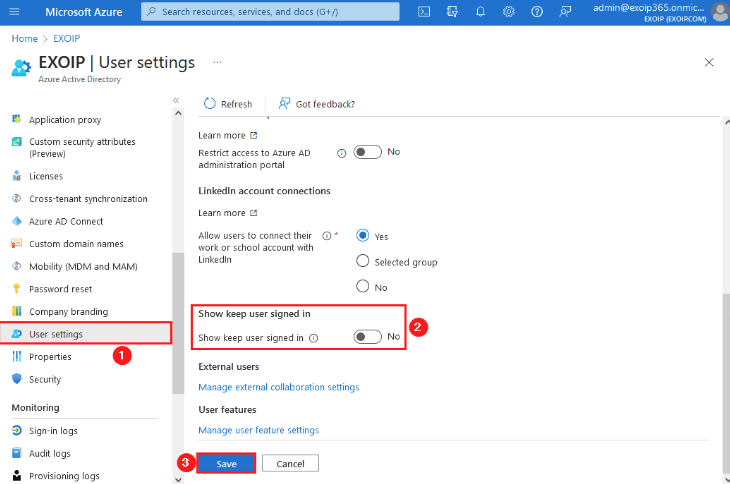The height and width of the screenshot is (484, 730).
Task: Toggle Show keep user signed in
Action: [x=367, y=336]
